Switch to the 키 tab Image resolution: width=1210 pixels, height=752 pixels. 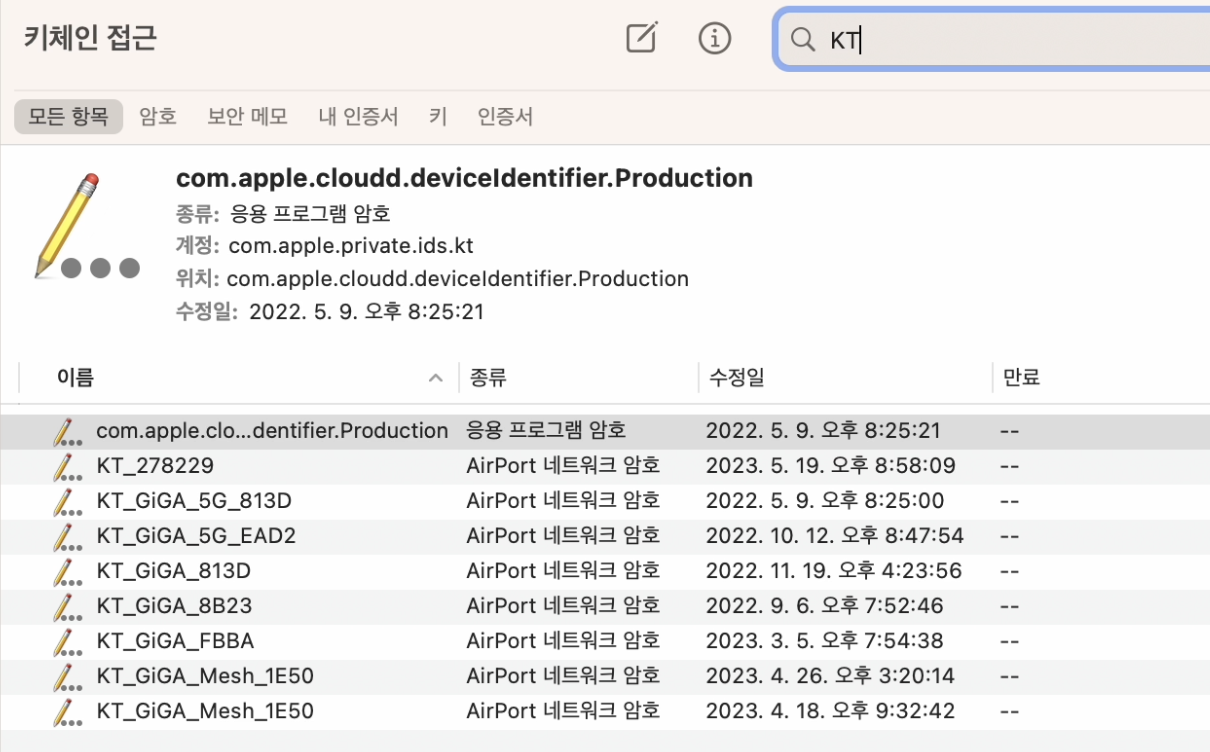coord(438,116)
